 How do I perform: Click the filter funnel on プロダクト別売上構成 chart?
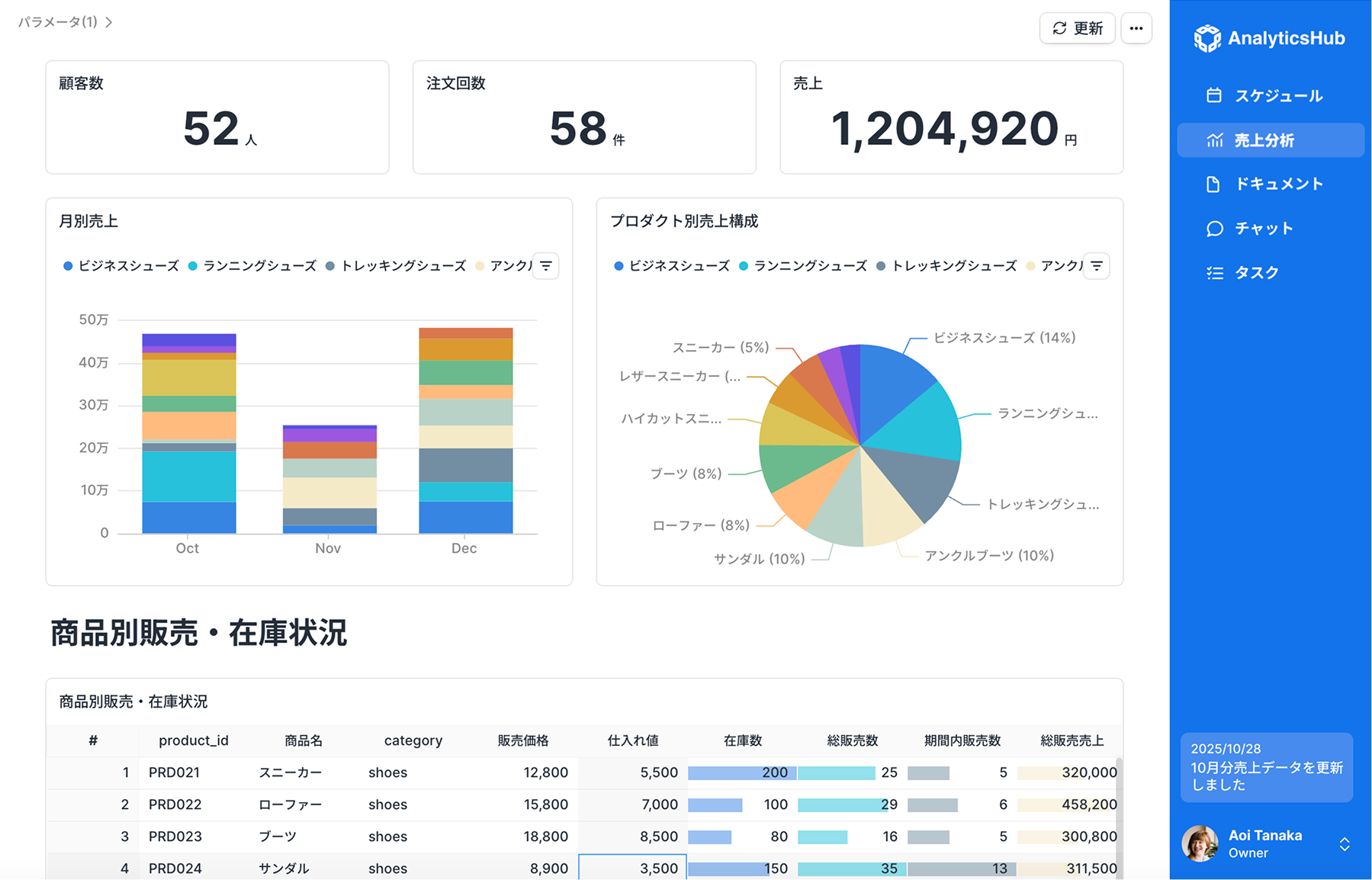pyautogui.click(x=1096, y=265)
